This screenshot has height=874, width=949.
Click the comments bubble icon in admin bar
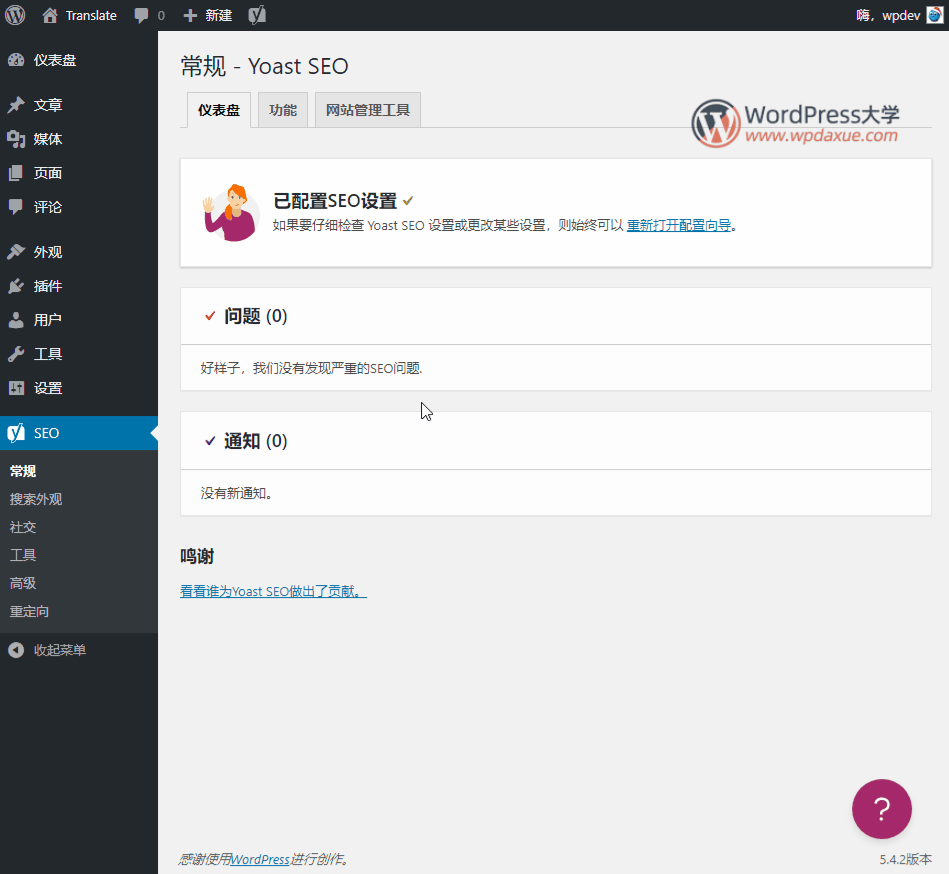(x=141, y=16)
